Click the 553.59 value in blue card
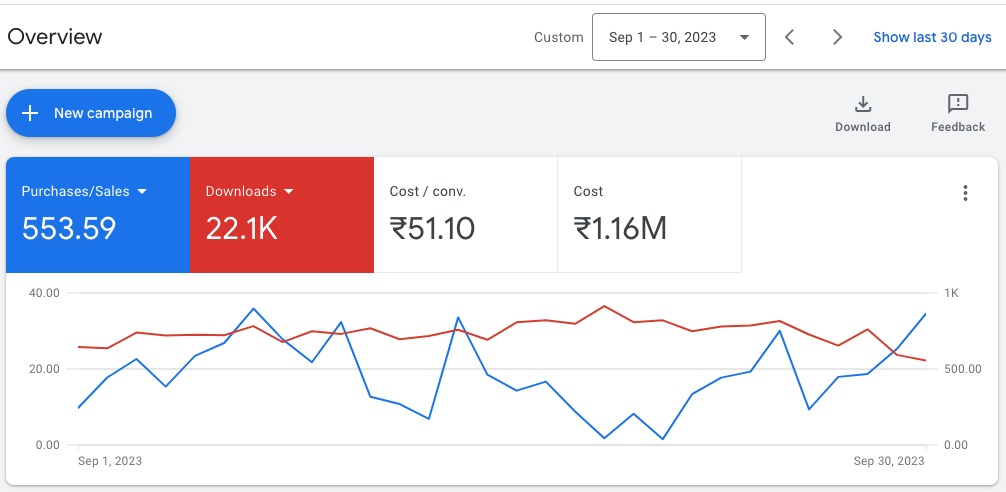 coord(69,229)
